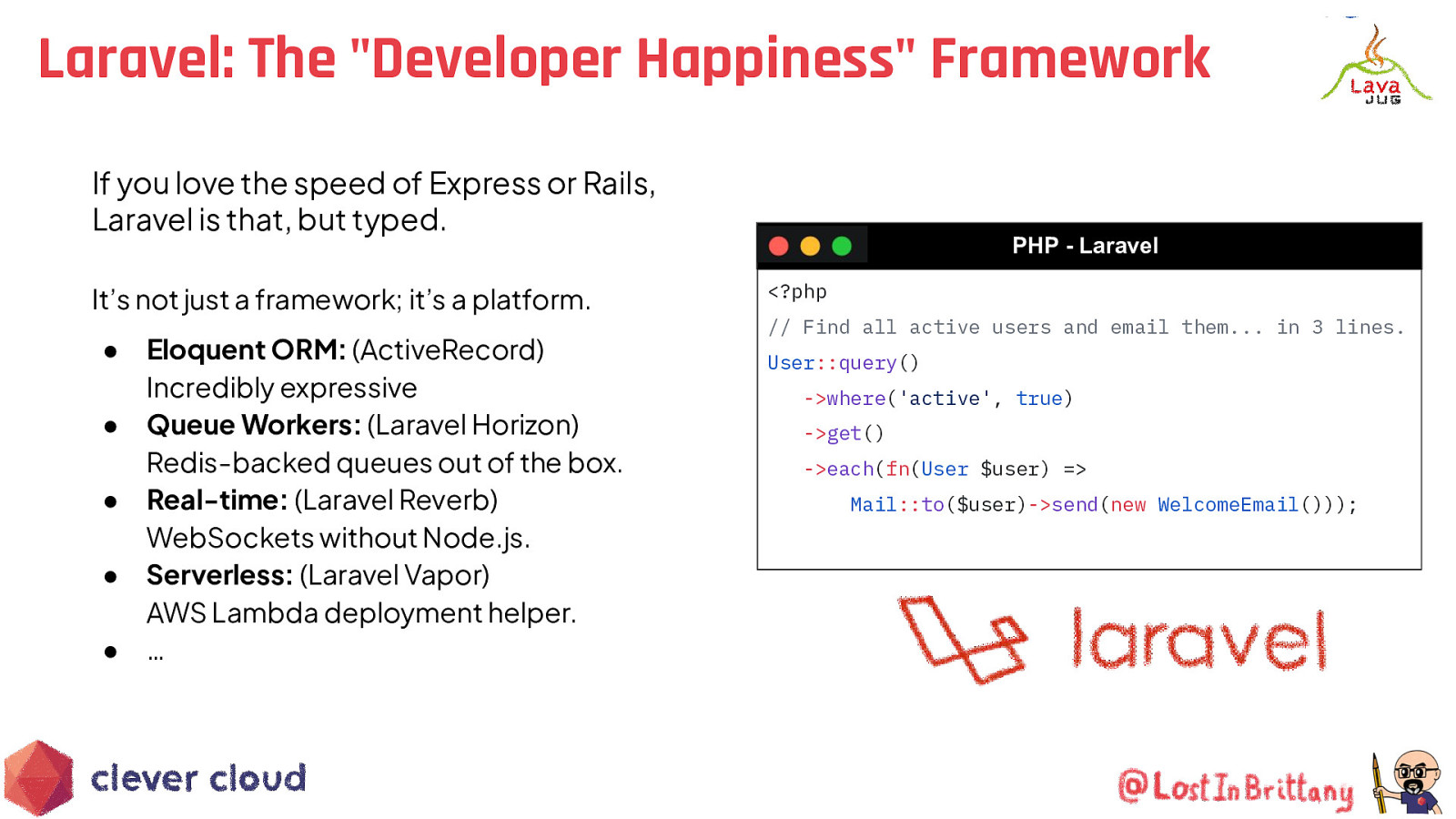
Task: Click the ->where('active', true) line
Action: pyautogui.click(x=937, y=399)
